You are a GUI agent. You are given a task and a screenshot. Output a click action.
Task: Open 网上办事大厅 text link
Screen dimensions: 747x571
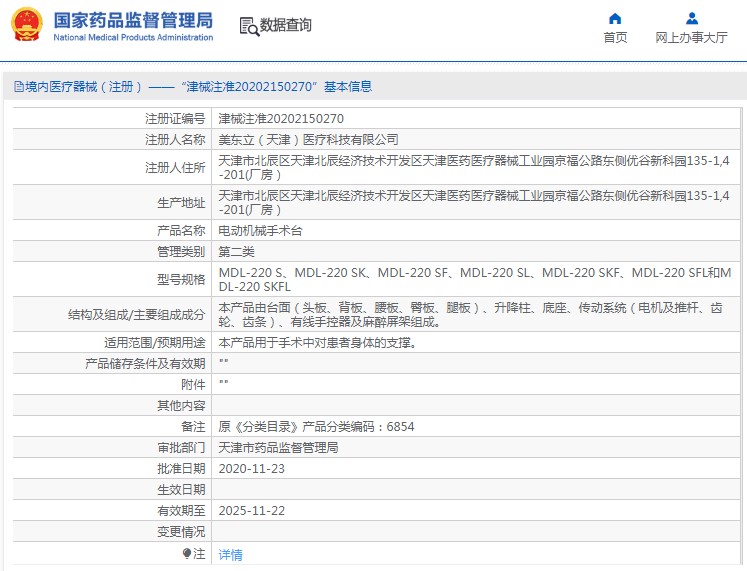pos(691,38)
